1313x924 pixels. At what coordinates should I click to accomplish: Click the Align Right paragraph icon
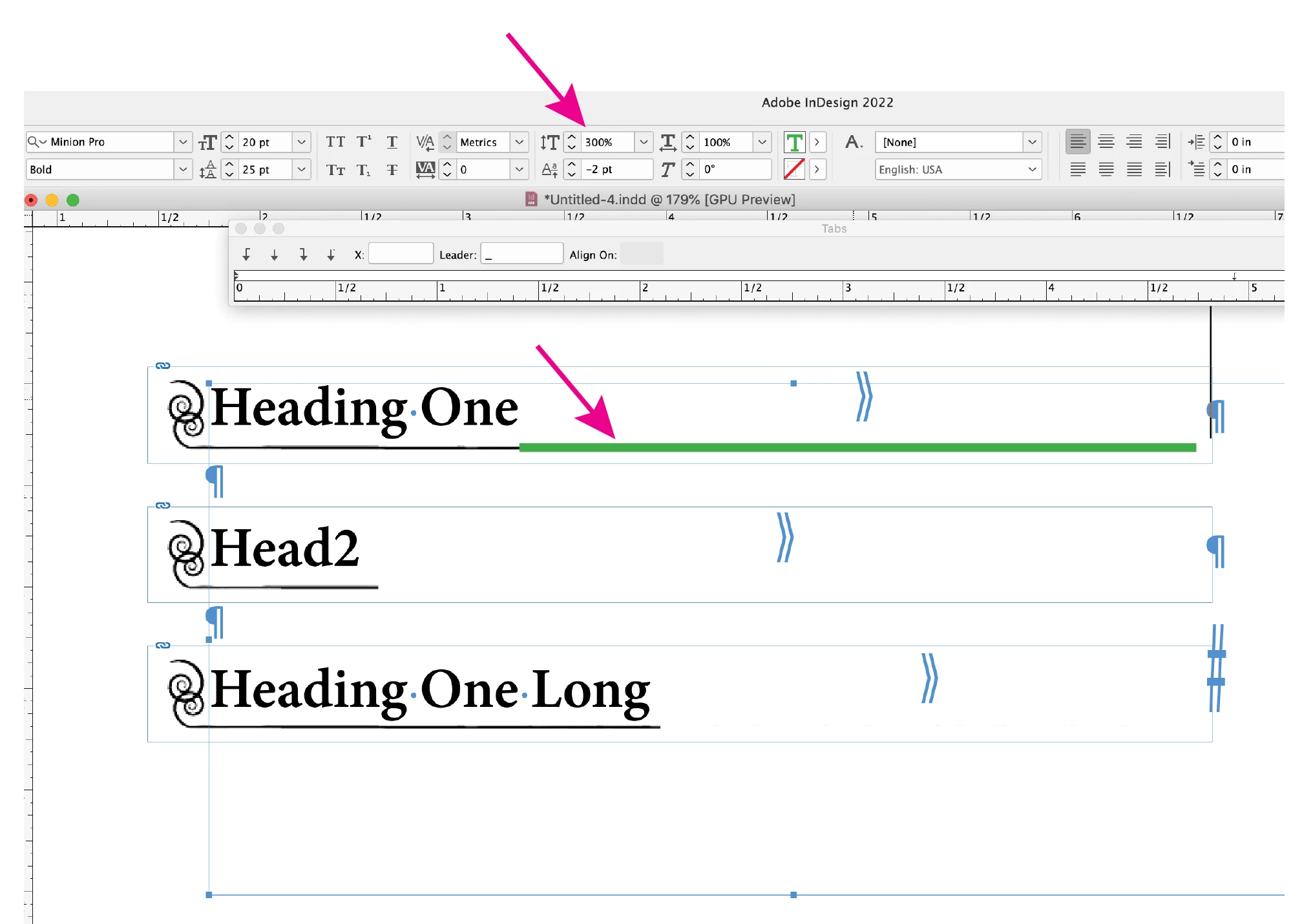[1134, 142]
